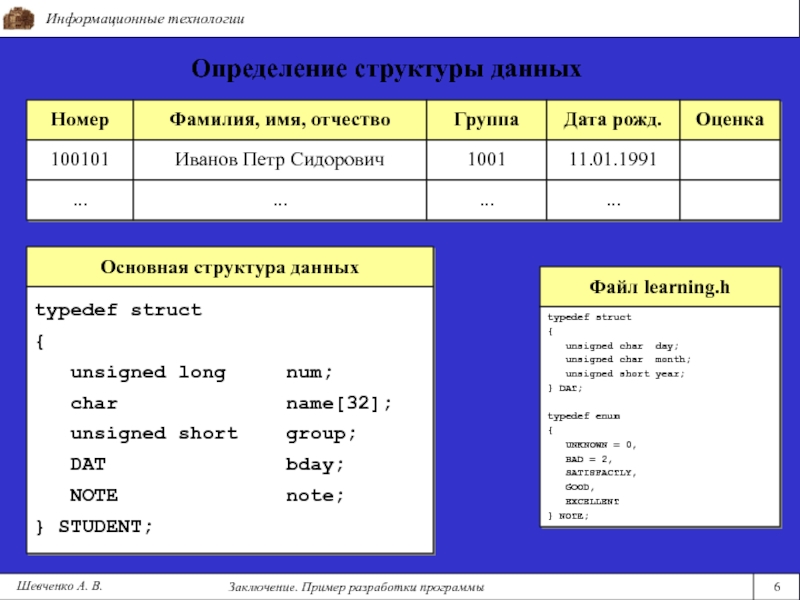
Task: Select the "Оценка" column header
Action: tap(729, 120)
